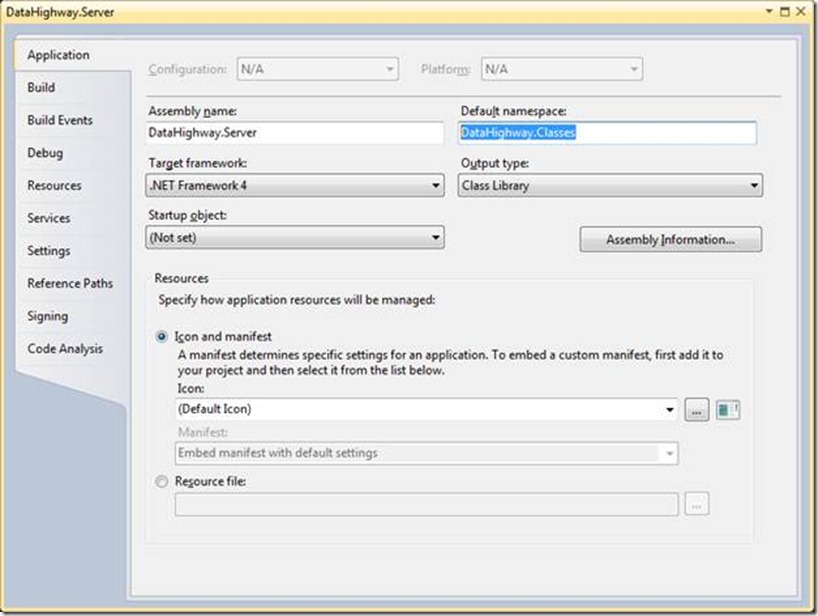This screenshot has height=616, width=818.
Task: Open the icon preview image button
Action: tap(728, 409)
